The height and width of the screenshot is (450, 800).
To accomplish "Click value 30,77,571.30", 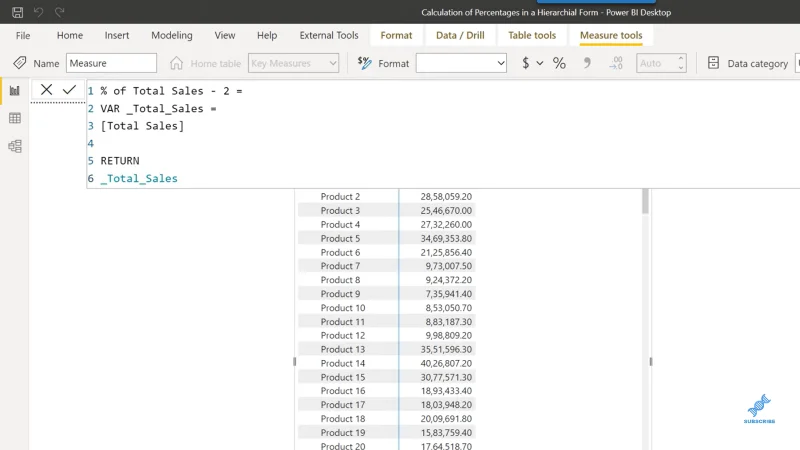I will 446,377.
